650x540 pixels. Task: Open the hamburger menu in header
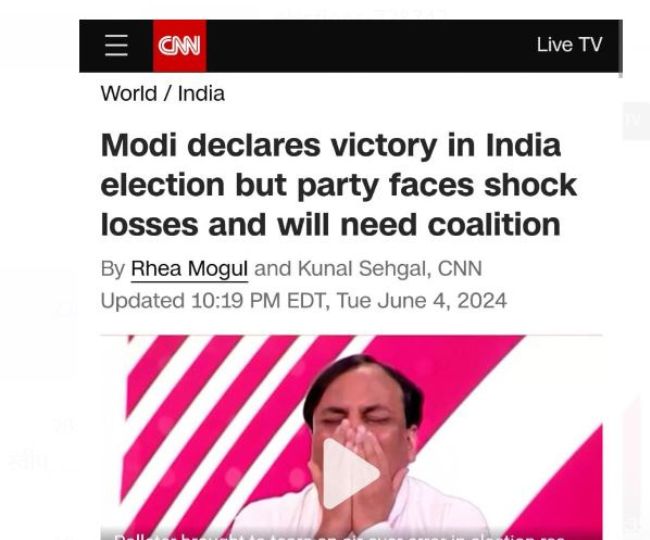pos(116,45)
